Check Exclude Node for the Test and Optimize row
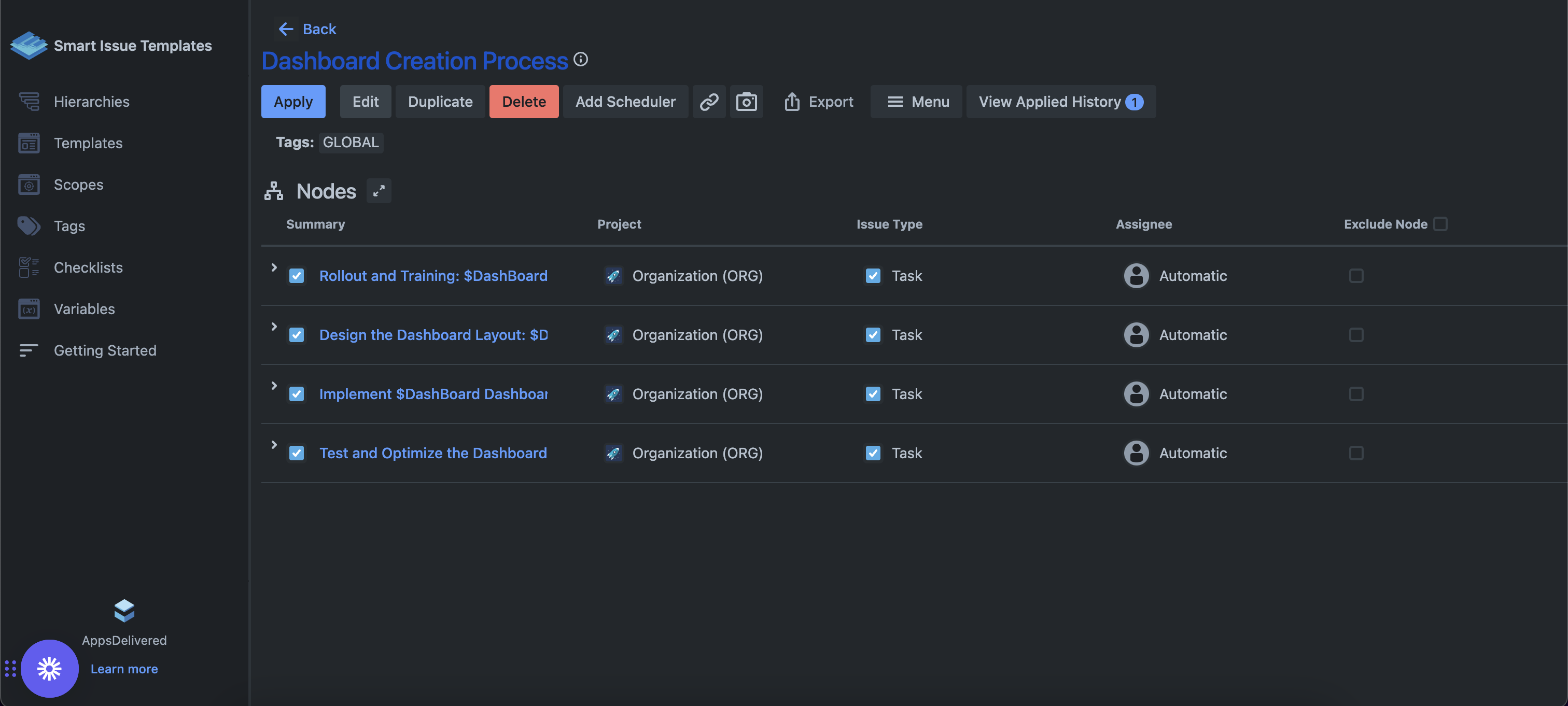The image size is (1568, 706). coord(1355,453)
